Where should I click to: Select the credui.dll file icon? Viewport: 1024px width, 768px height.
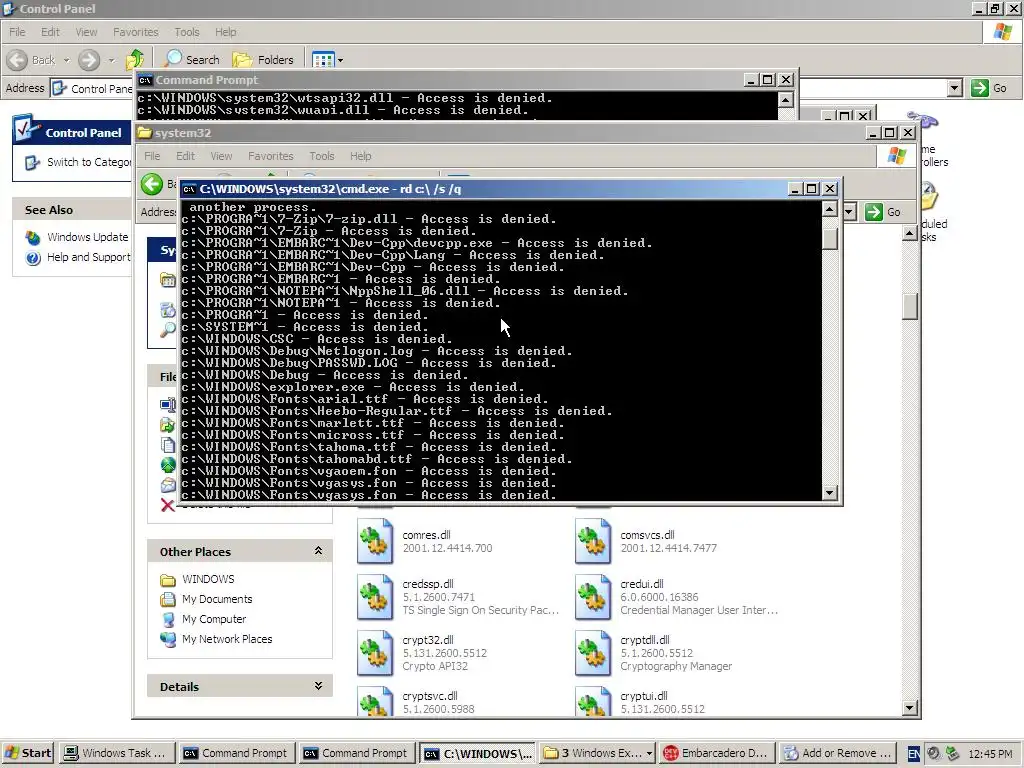click(594, 597)
